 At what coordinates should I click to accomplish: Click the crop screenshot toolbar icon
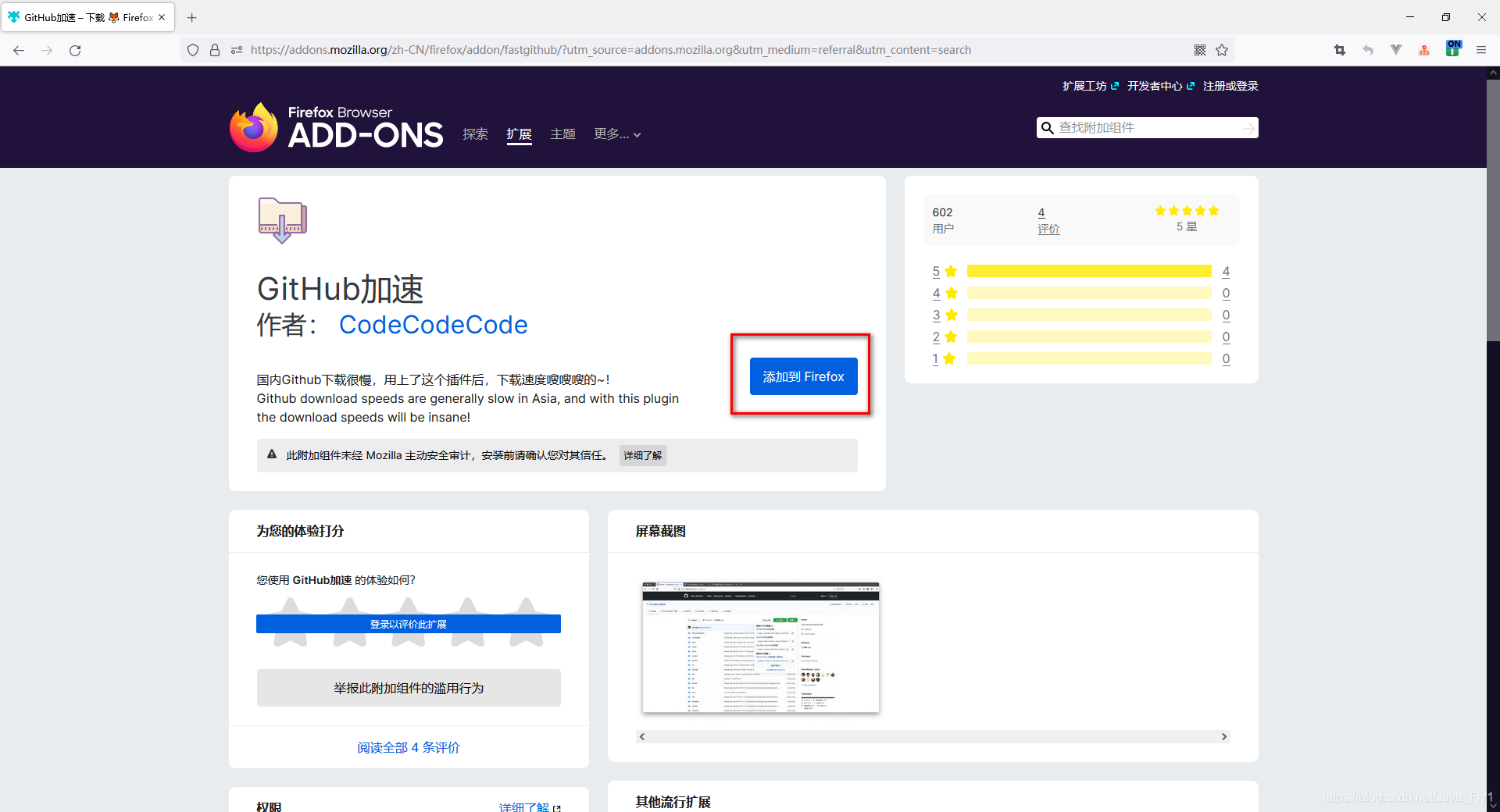pyautogui.click(x=1340, y=50)
